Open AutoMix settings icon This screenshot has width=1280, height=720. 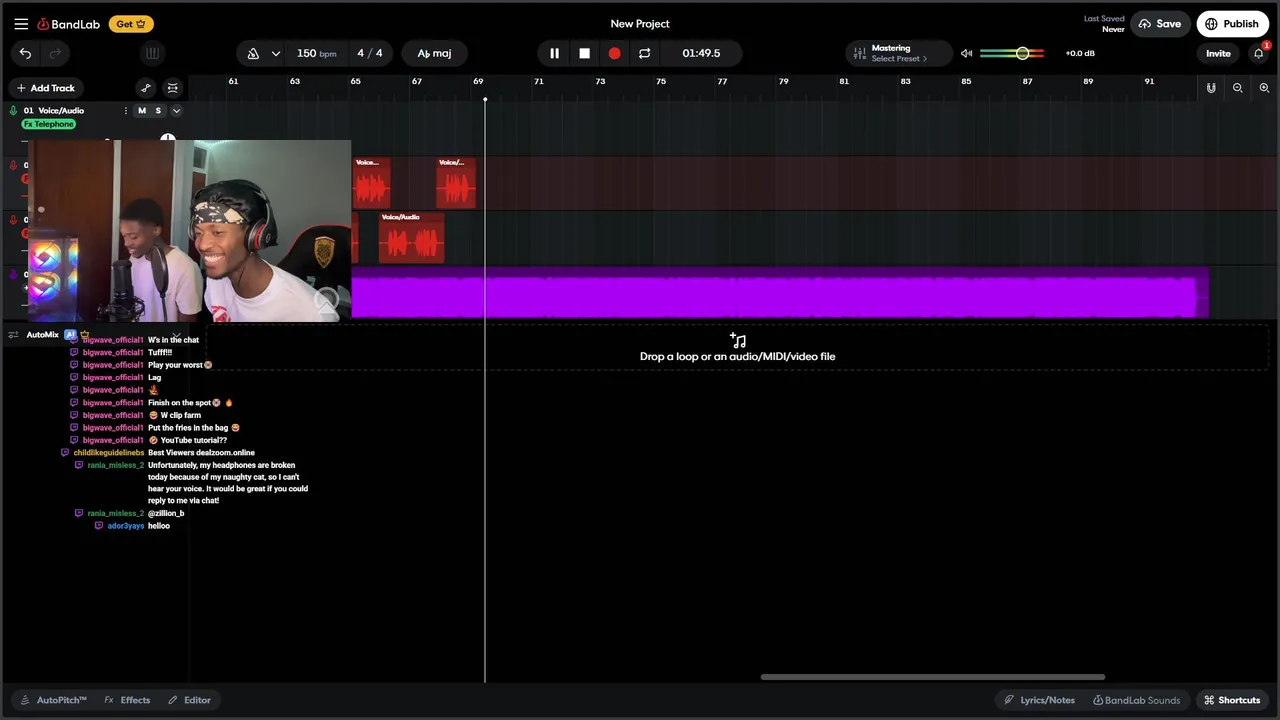[x=14, y=335]
